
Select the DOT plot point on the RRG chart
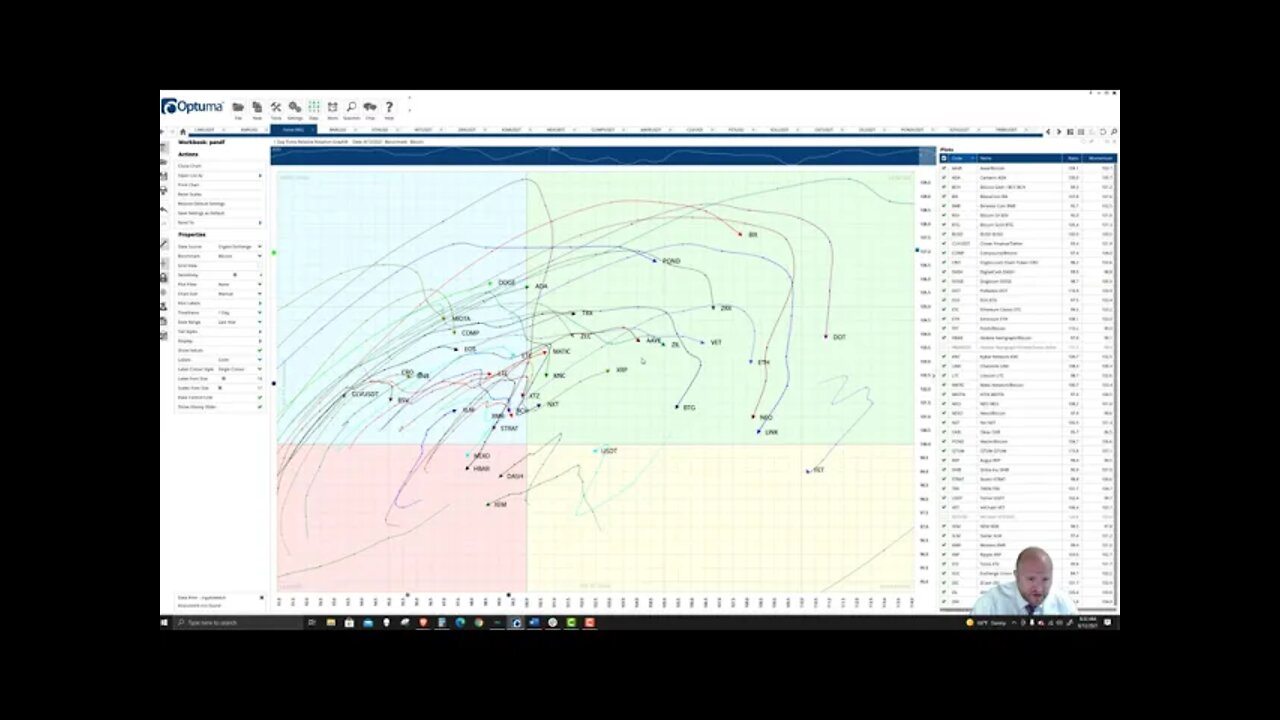pos(827,337)
